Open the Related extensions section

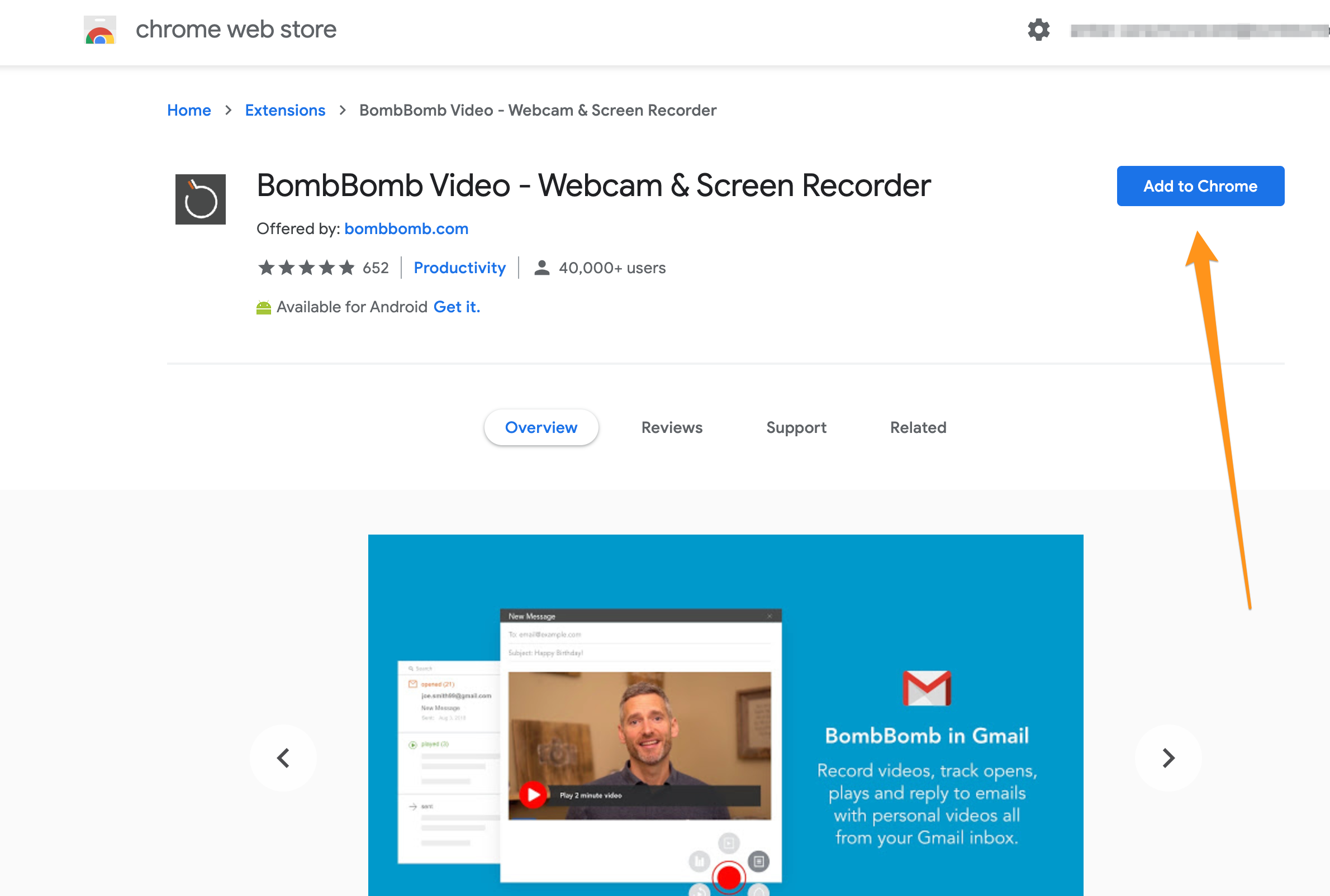[919, 427]
